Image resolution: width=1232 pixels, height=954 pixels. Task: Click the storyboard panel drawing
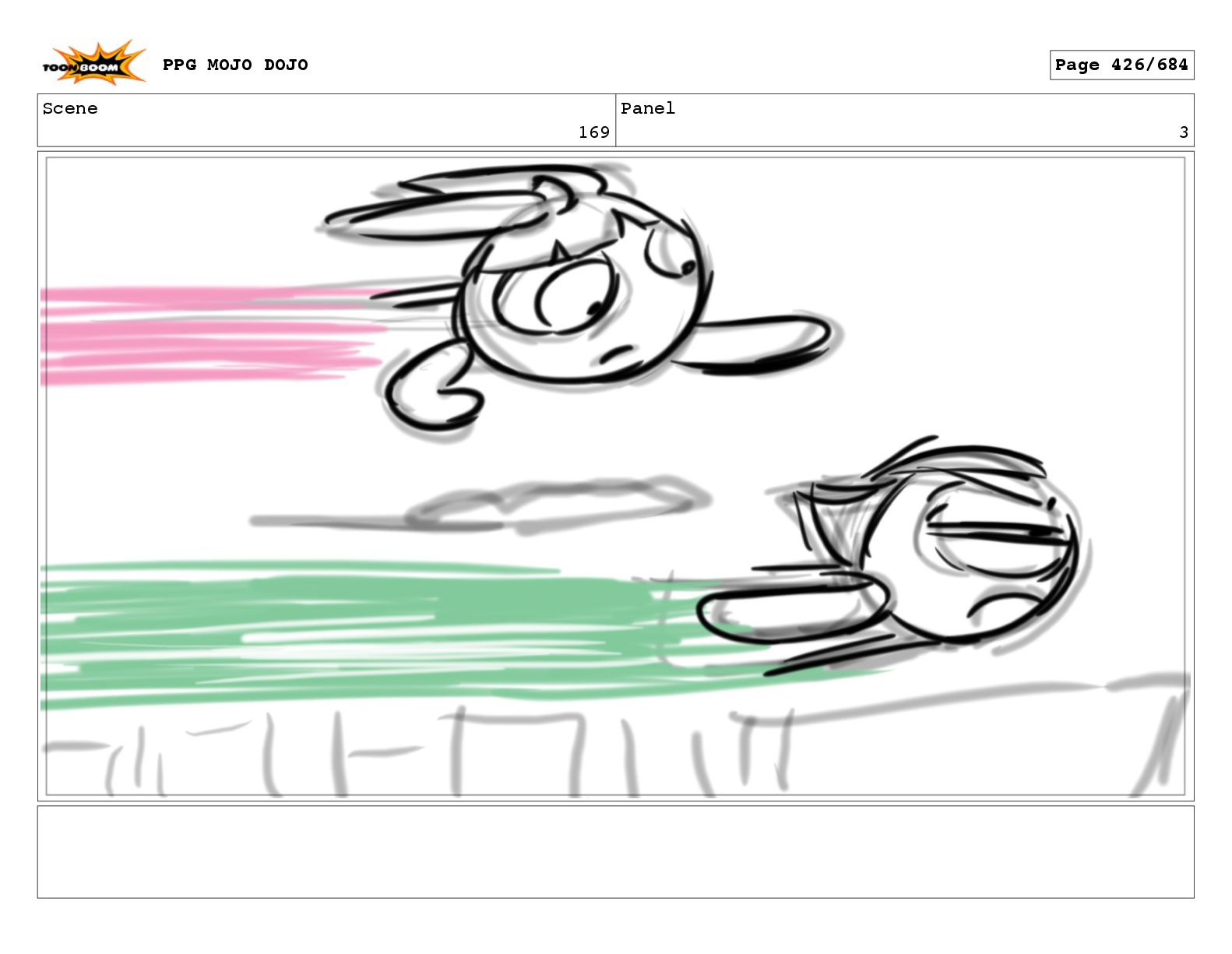point(615,476)
